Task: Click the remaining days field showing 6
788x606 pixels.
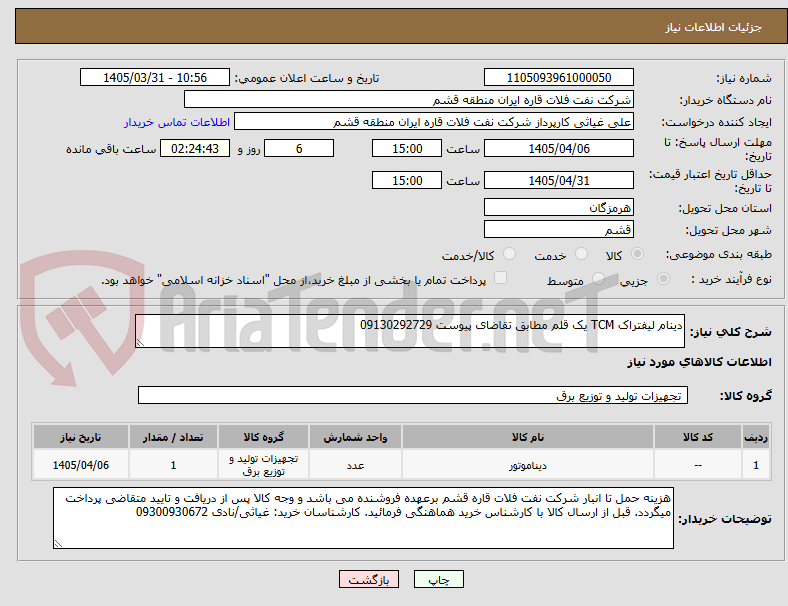Action: coord(299,148)
